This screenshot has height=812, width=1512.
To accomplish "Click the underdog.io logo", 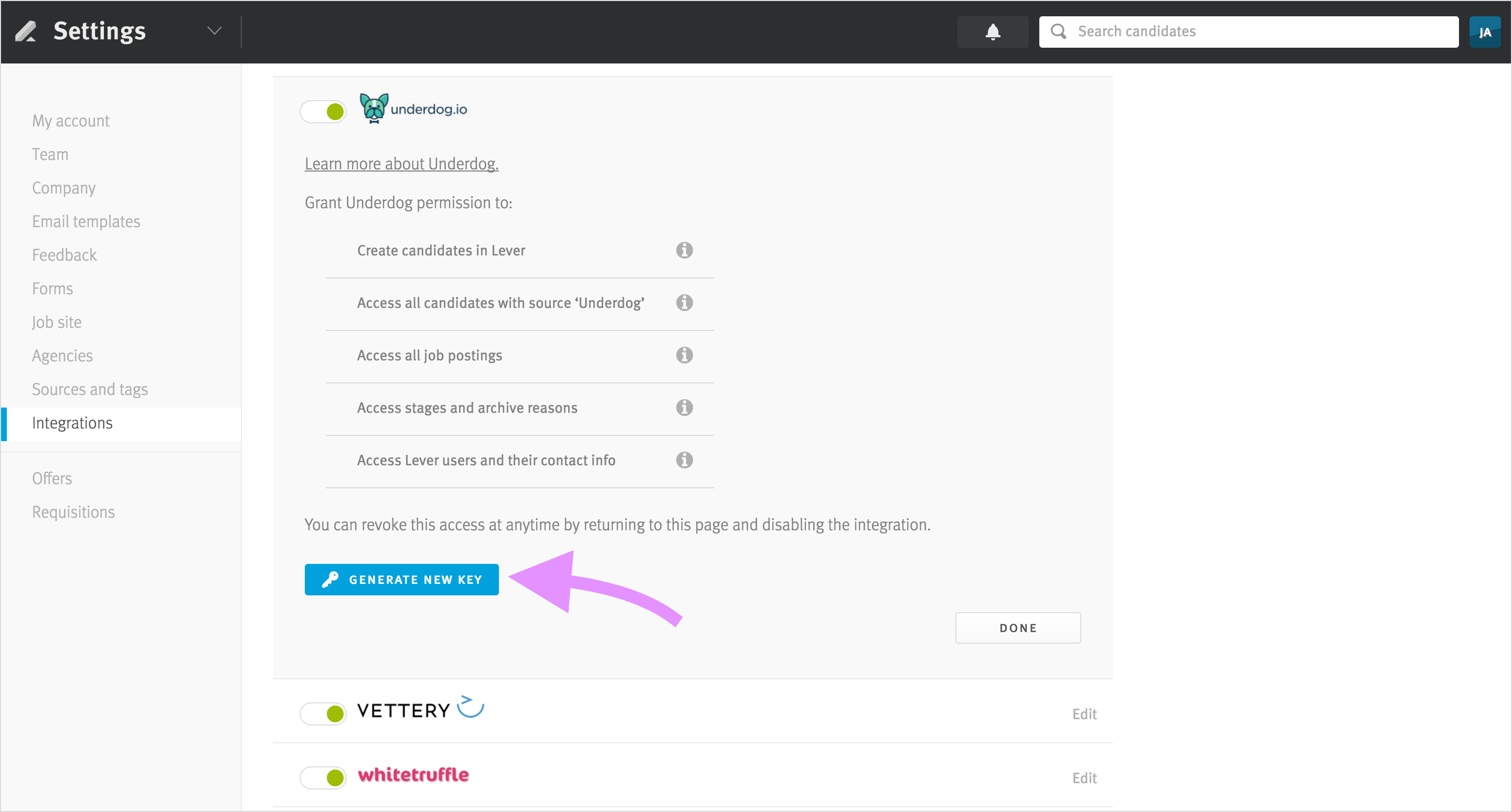I will click(x=413, y=109).
